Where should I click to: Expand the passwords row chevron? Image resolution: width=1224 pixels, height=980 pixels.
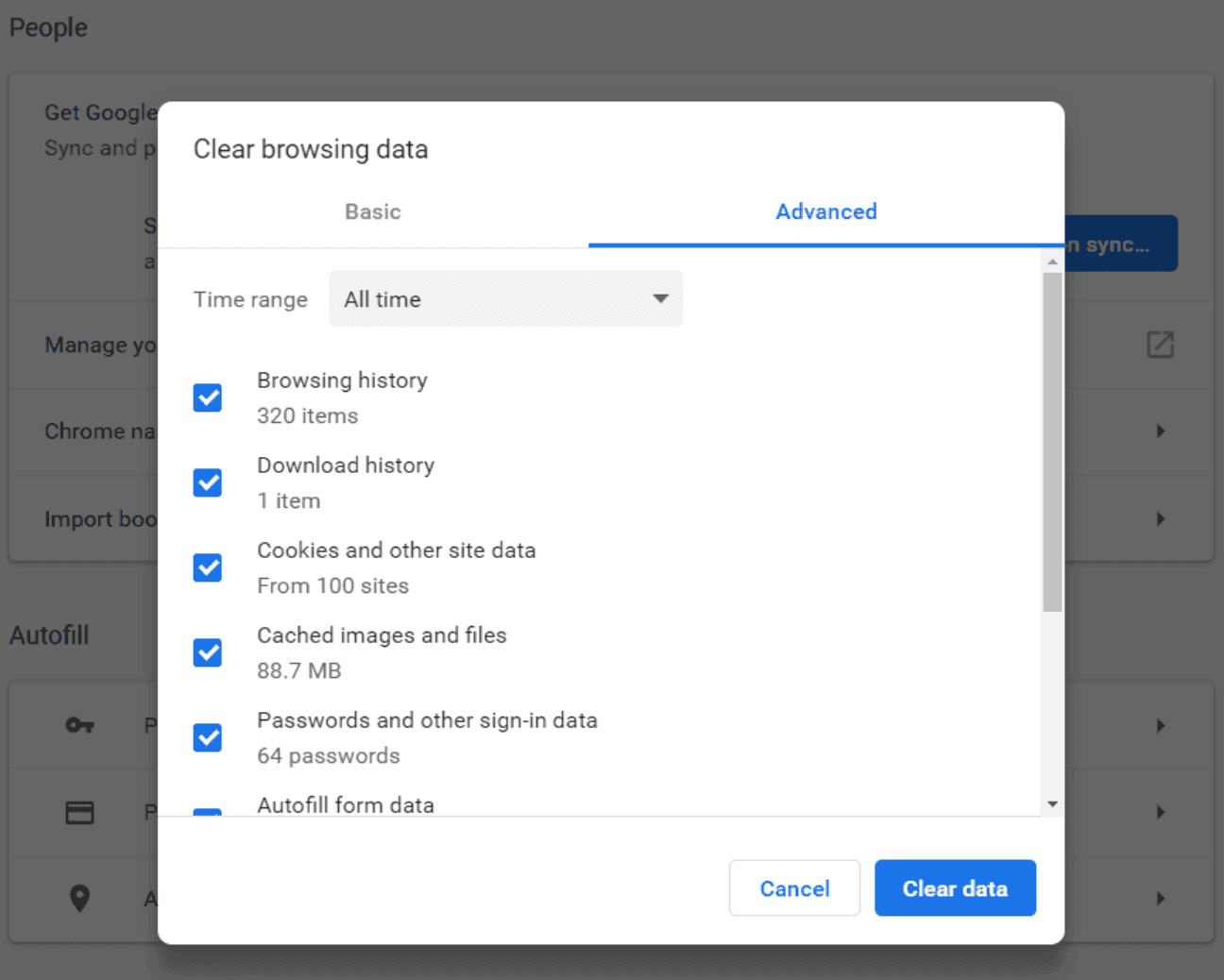coord(1160,726)
